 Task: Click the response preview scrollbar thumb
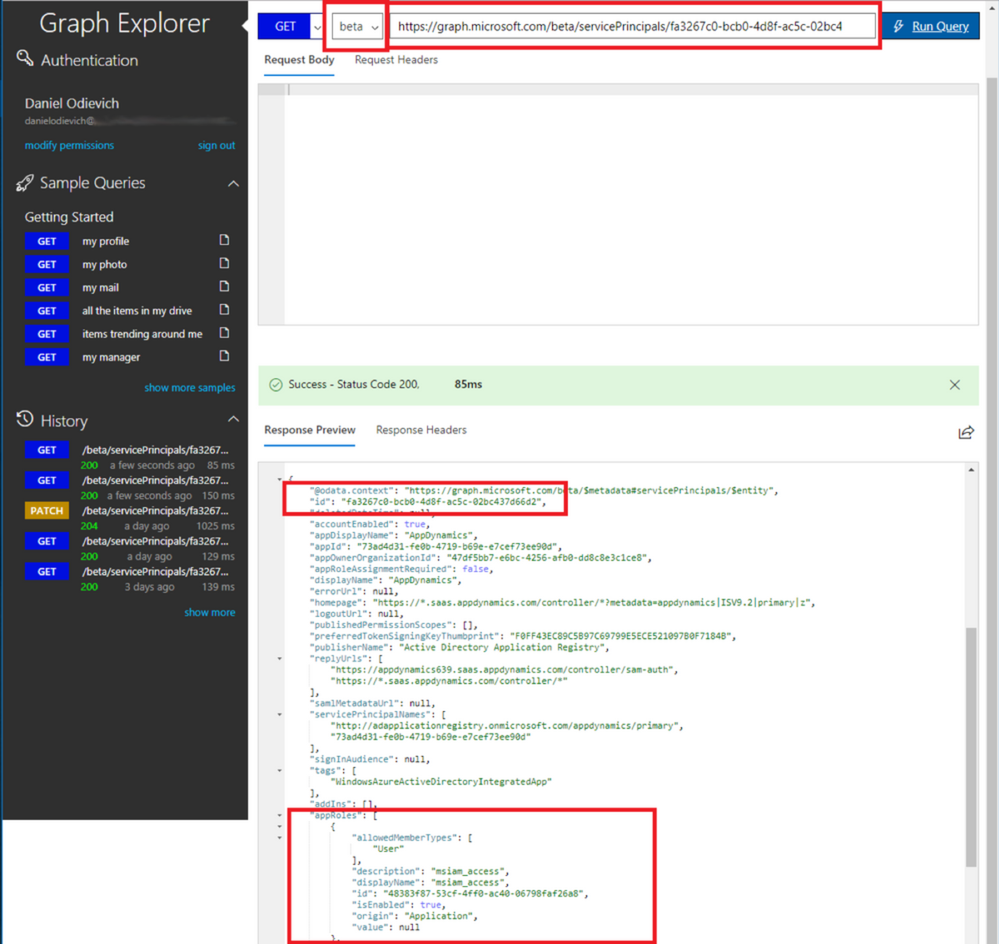click(971, 747)
